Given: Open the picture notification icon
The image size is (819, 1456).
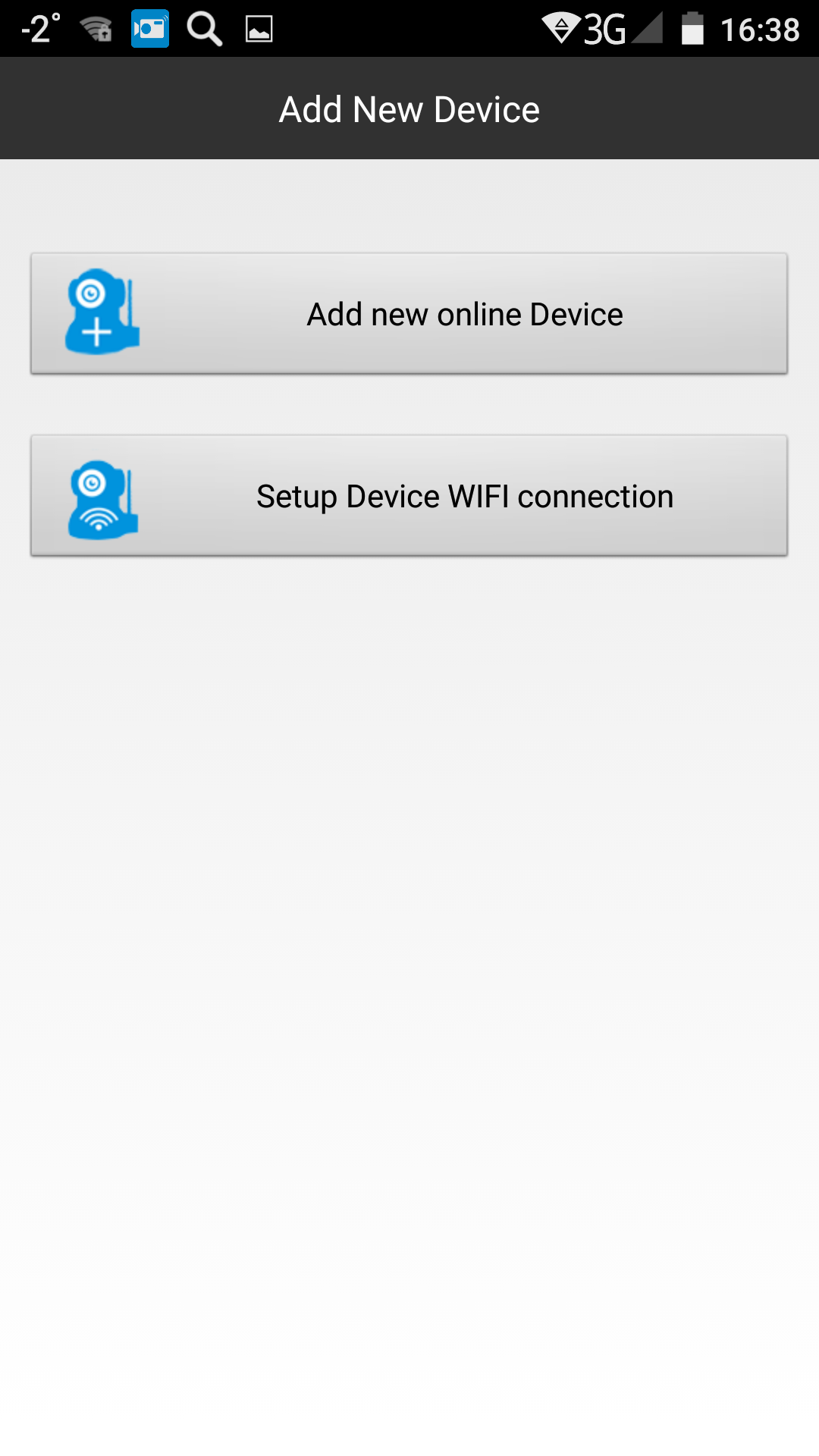Looking at the screenshot, I should tap(259, 30).
